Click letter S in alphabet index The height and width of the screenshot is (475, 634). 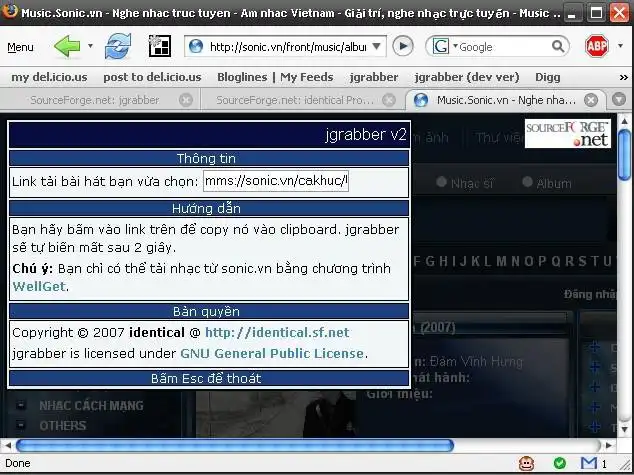pyautogui.click(x=582, y=261)
